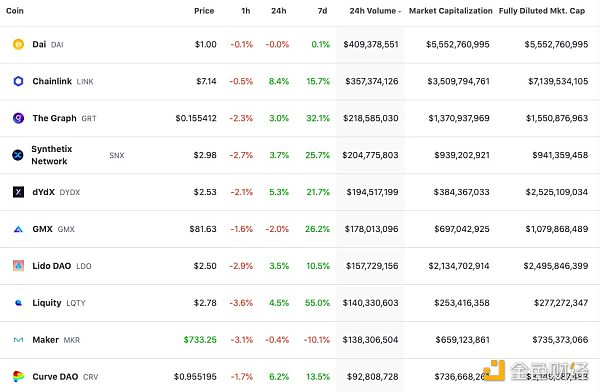Click the Maker MKR logo icon
This screenshot has width=600, height=392.
(x=18, y=340)
